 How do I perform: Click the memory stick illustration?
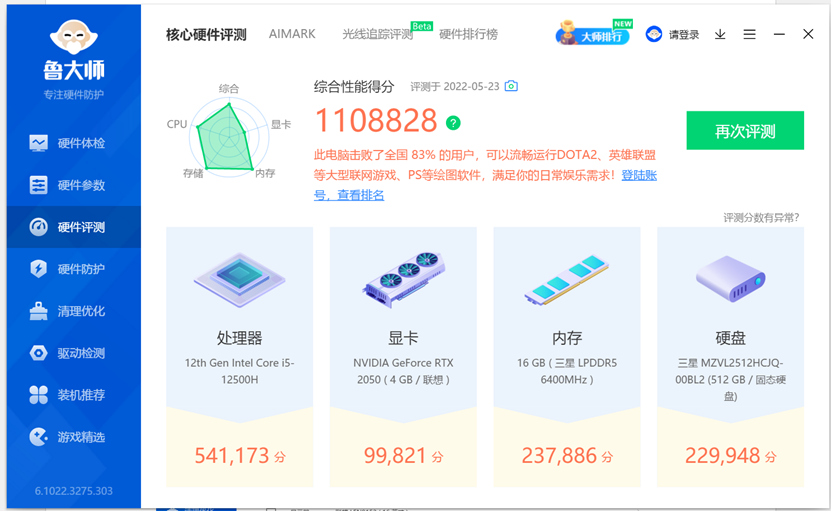tap(567, 279)
